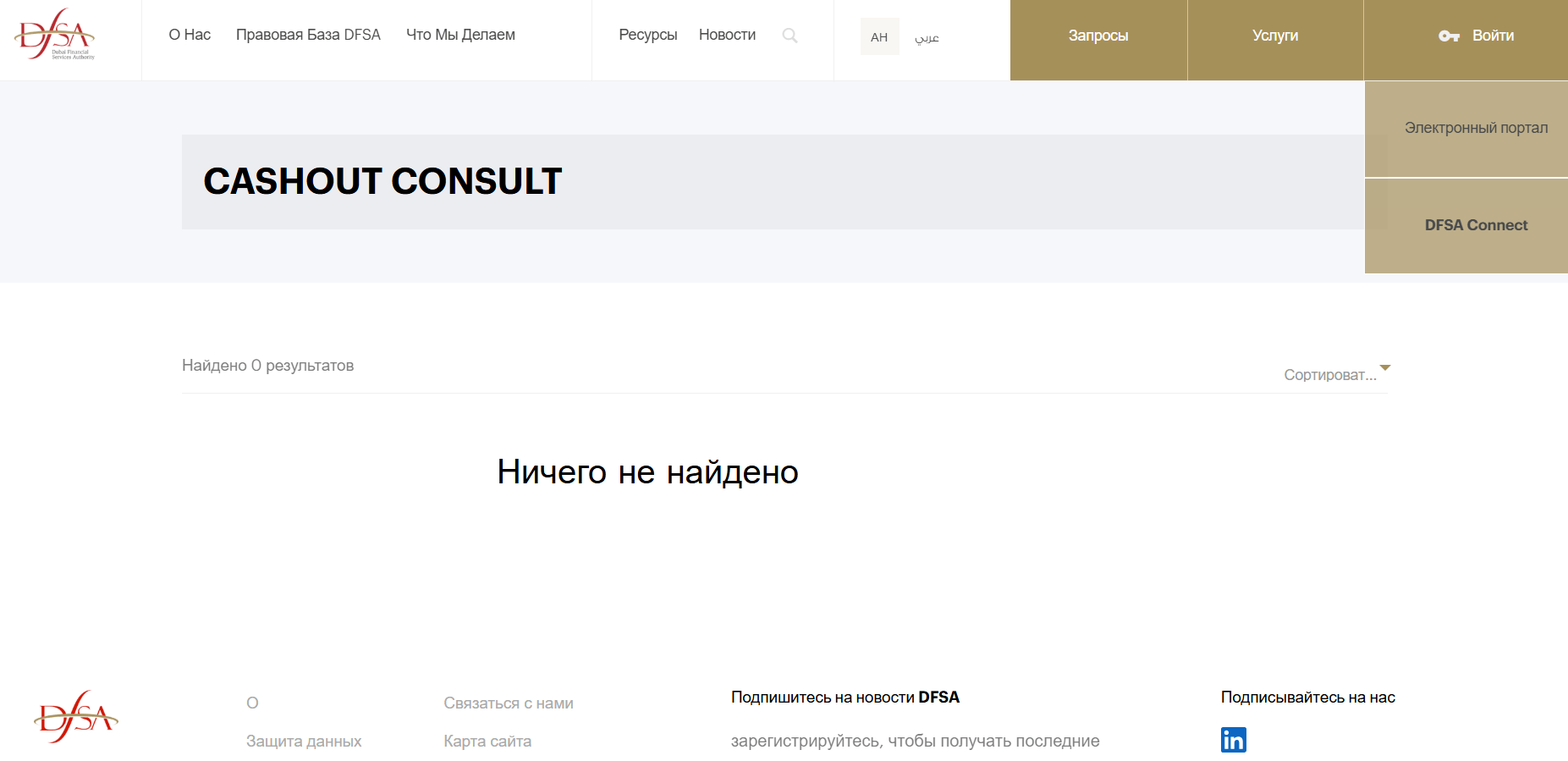Open the Новости menu
The width and height of the screenshot is (1568, 761).
pos(727,35)
